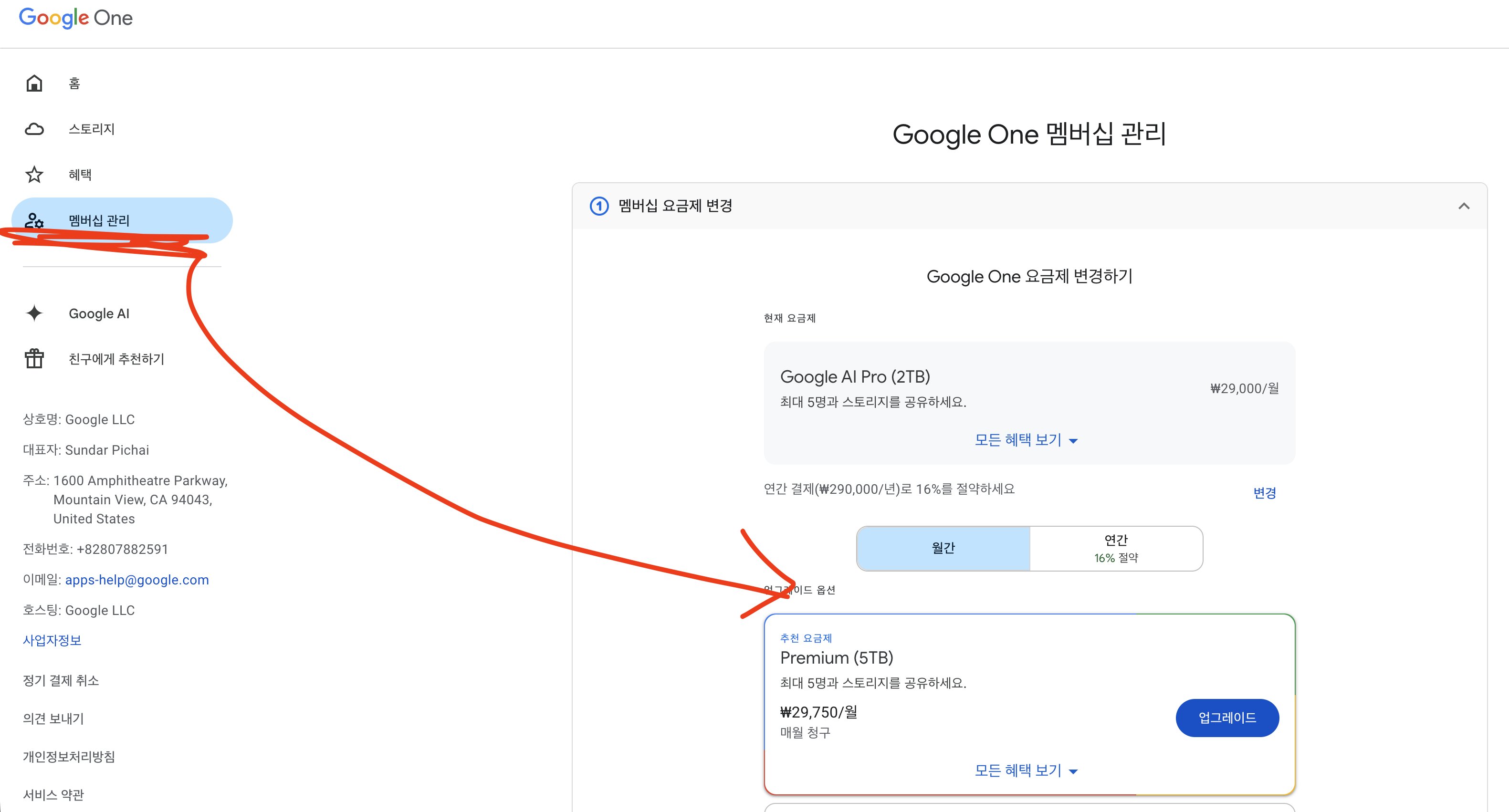
Task: Click the gift icon for friend referral
Action: pyautogui.click(x=34, y=358)
